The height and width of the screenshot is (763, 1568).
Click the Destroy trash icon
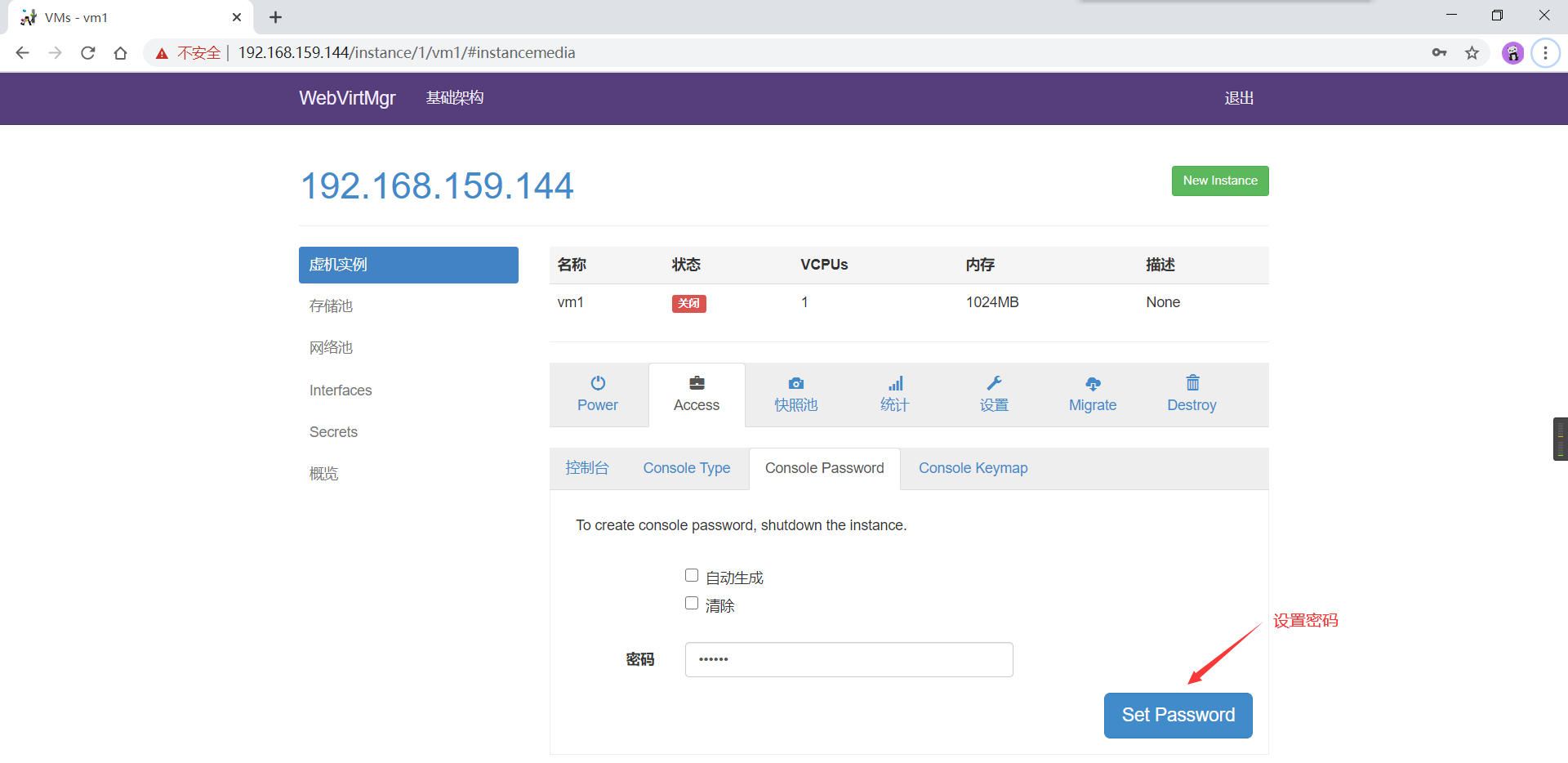tap(1192, 382)
